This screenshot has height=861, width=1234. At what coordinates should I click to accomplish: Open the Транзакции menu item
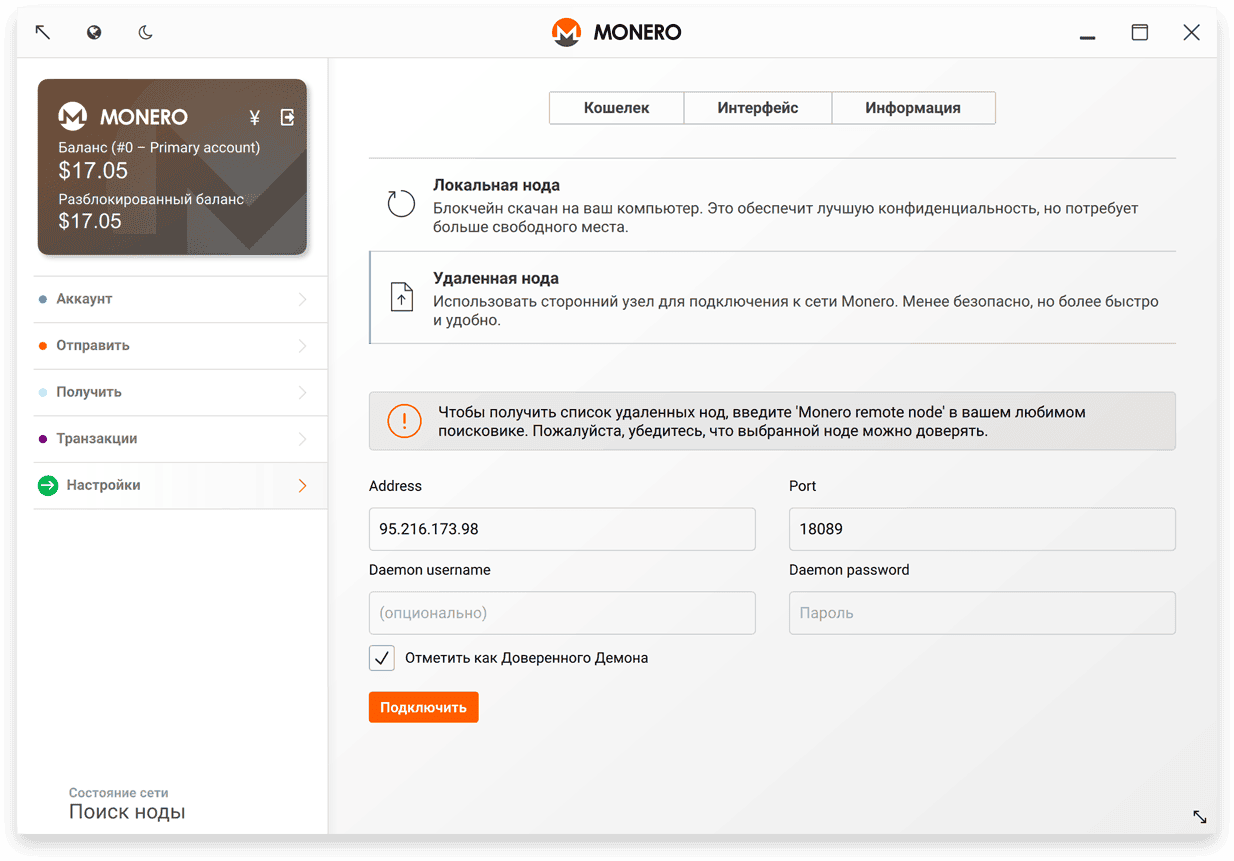pyautogui.click(x=181, y=439)
